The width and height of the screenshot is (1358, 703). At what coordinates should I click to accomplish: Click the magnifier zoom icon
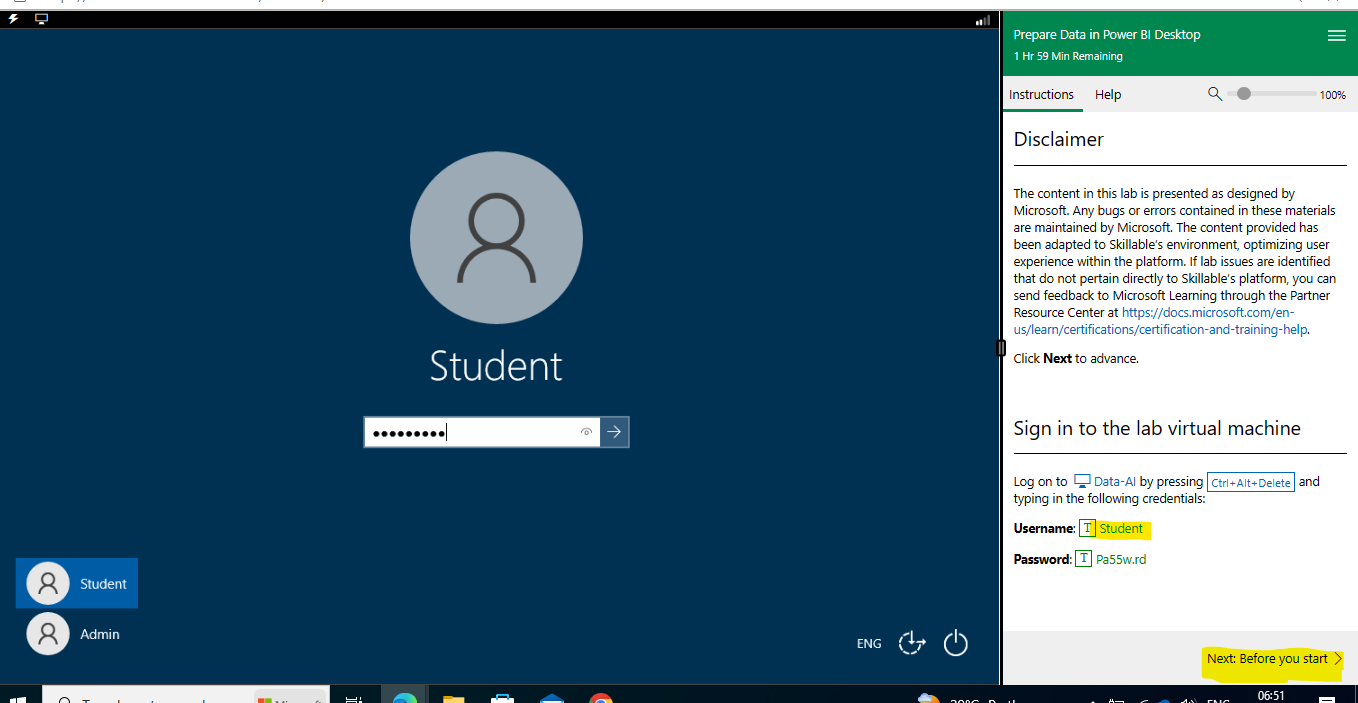click(x=1215, y=94)
